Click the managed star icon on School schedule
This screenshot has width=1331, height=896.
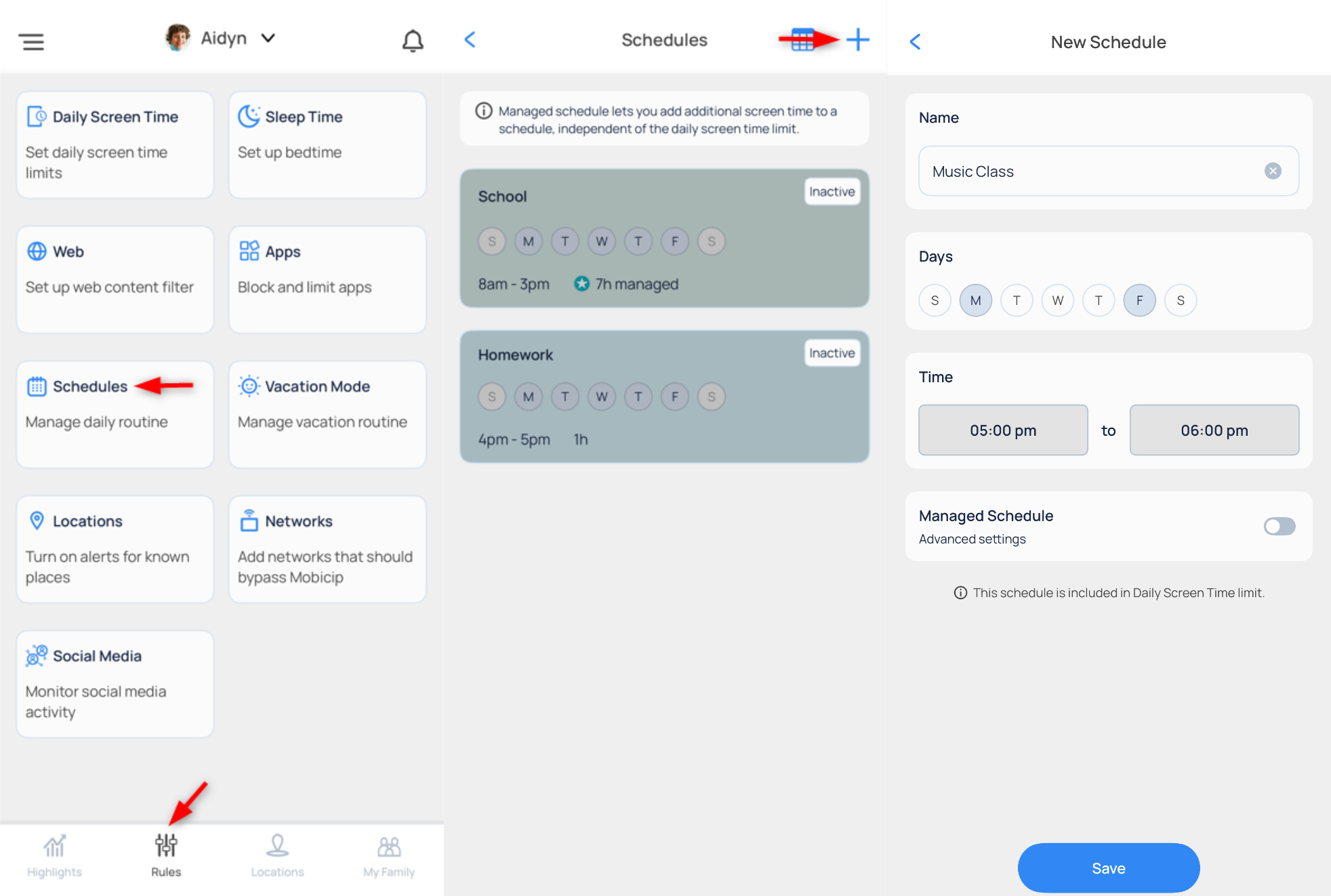pos(581,283)
